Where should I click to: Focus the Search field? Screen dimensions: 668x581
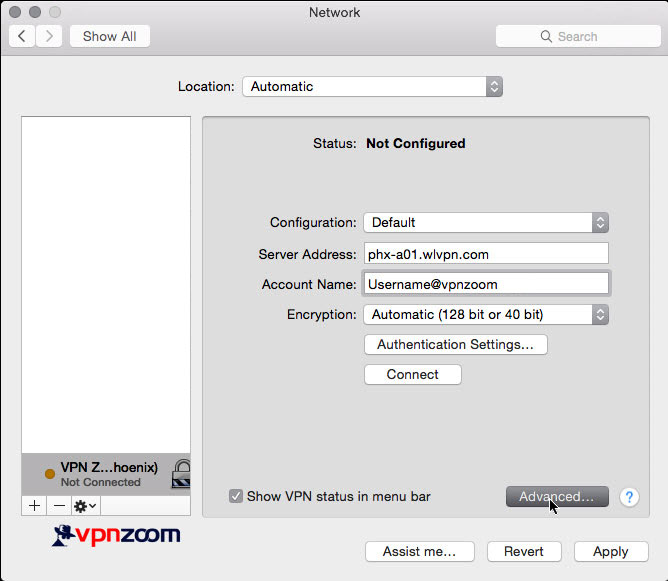(x=578, y=36)
